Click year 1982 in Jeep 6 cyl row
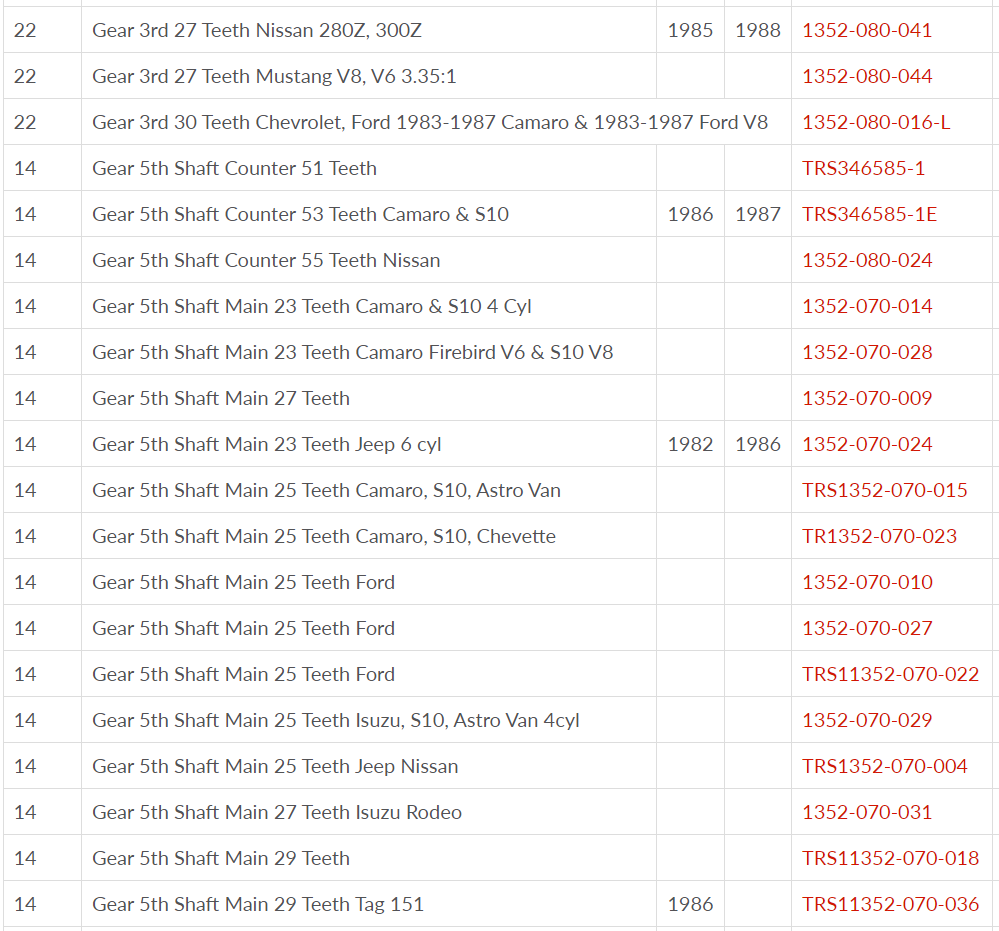The image size is (999, 931). [690, 444]
